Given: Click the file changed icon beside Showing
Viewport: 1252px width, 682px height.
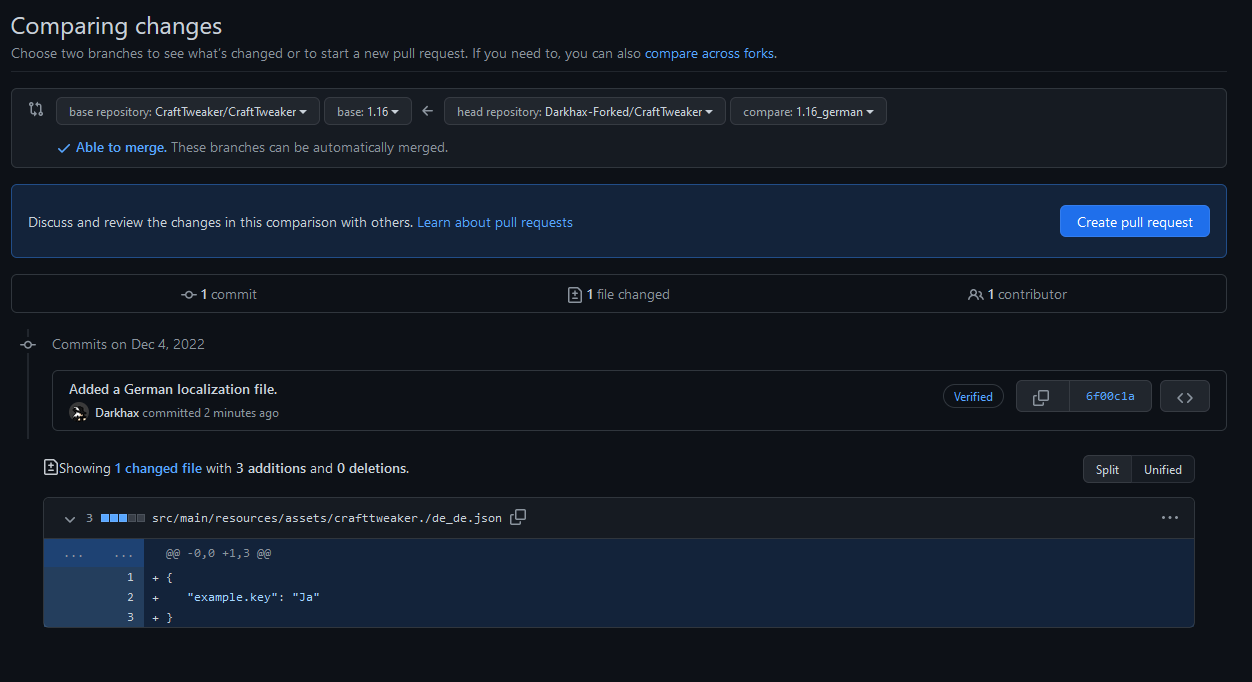Looking at the screenshot, I should tap(50, 468).
